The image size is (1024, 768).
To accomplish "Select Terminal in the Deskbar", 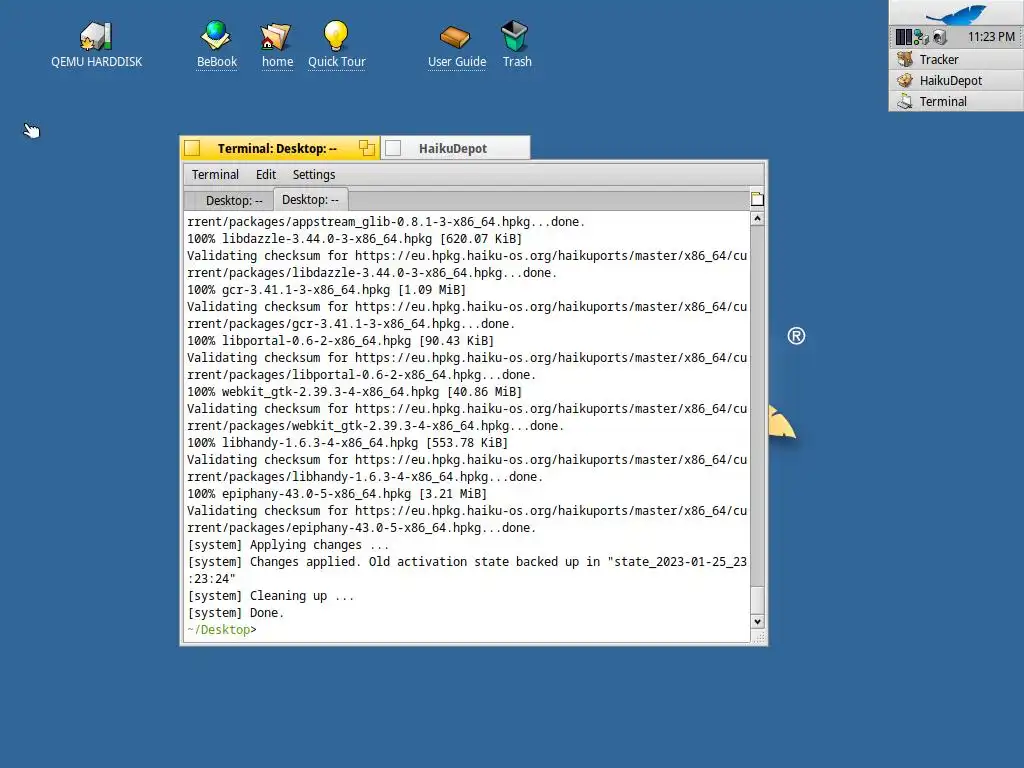I will (x=956, y=101).
